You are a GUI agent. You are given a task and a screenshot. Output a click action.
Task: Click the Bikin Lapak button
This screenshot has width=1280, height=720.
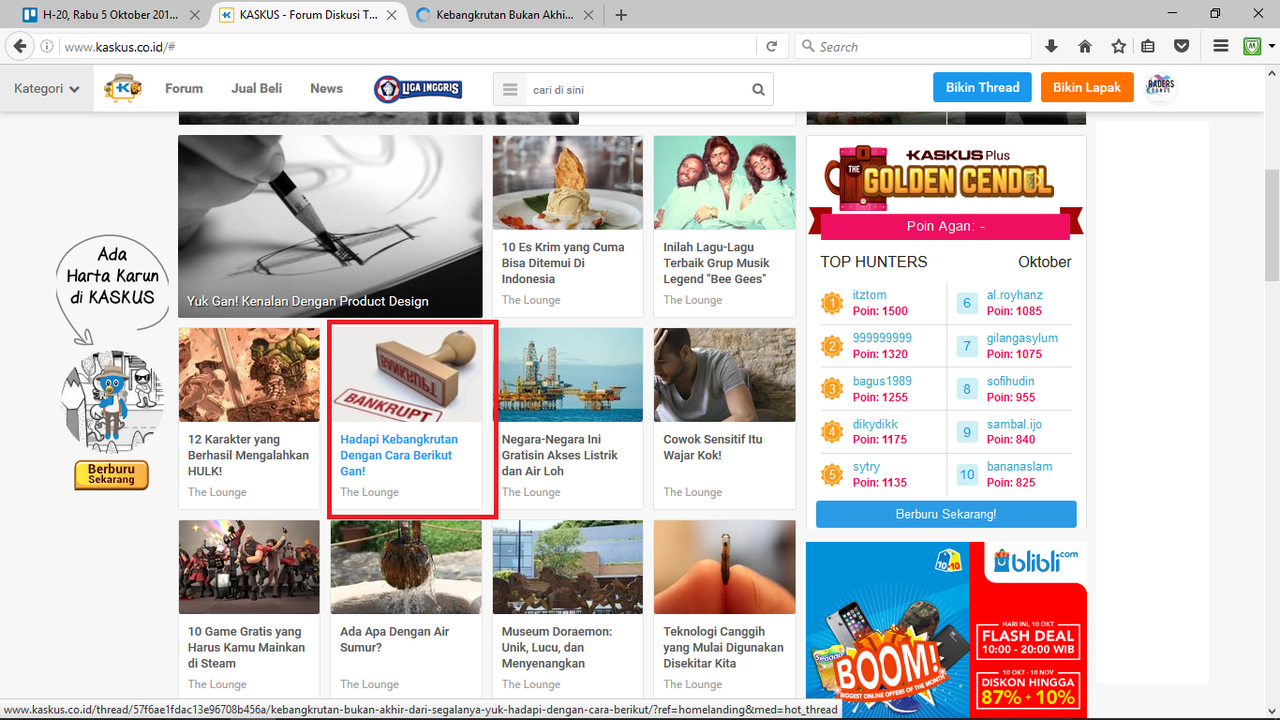tap(1087, 87)
